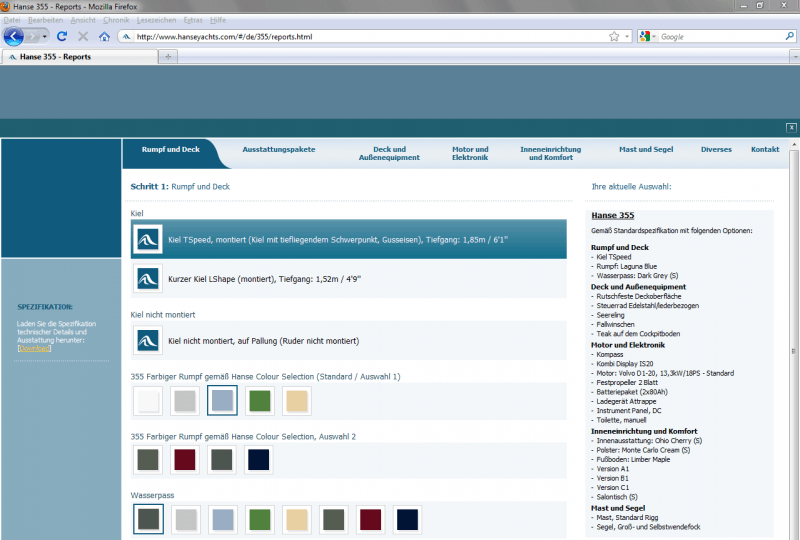Bookmark this page with the star icon
The width and height of the screenshot is (800, 540).
[614, 37]
